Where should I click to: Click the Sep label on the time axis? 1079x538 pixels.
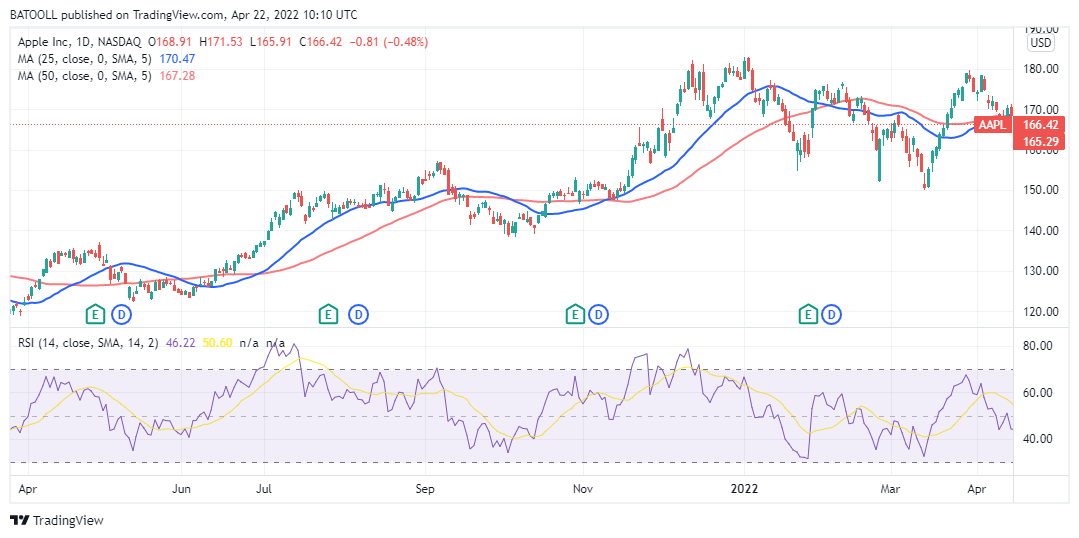pyautogui.click(x=425, y=490)
